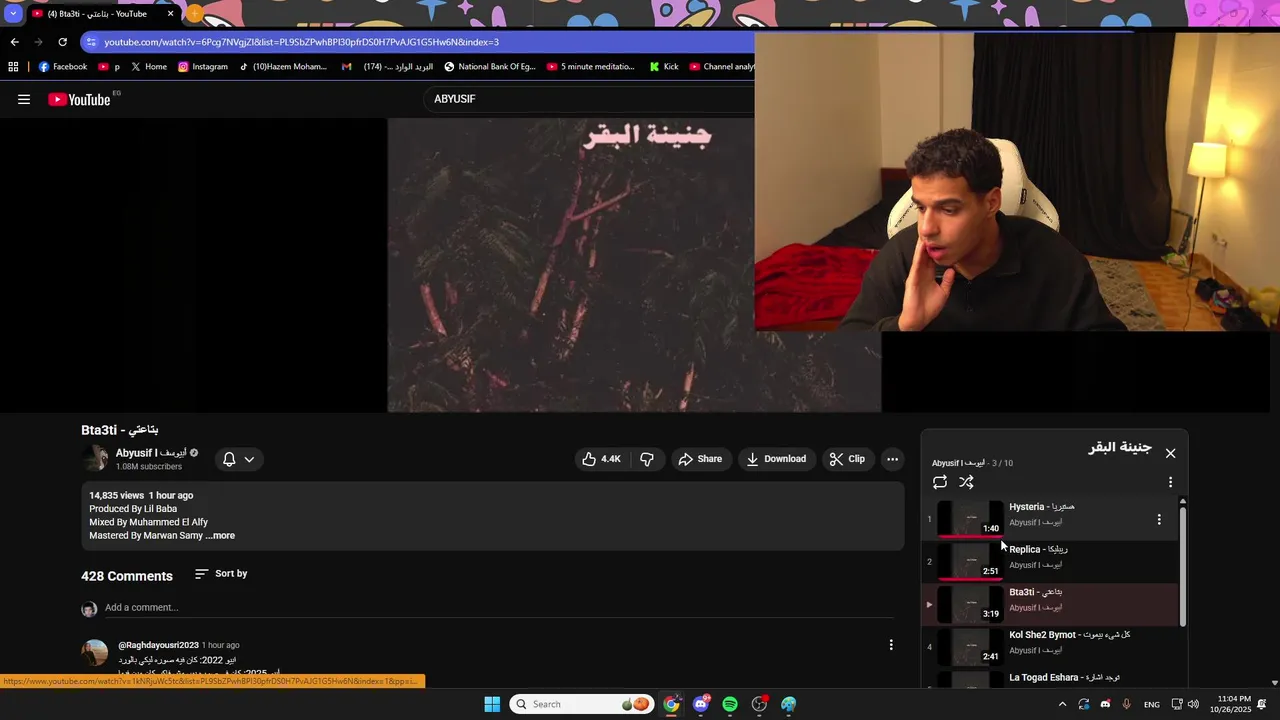The width and height of the screenshot is (1280, 720).
Task: Play Replica from the playlist
Action: tap(1050, 562)
